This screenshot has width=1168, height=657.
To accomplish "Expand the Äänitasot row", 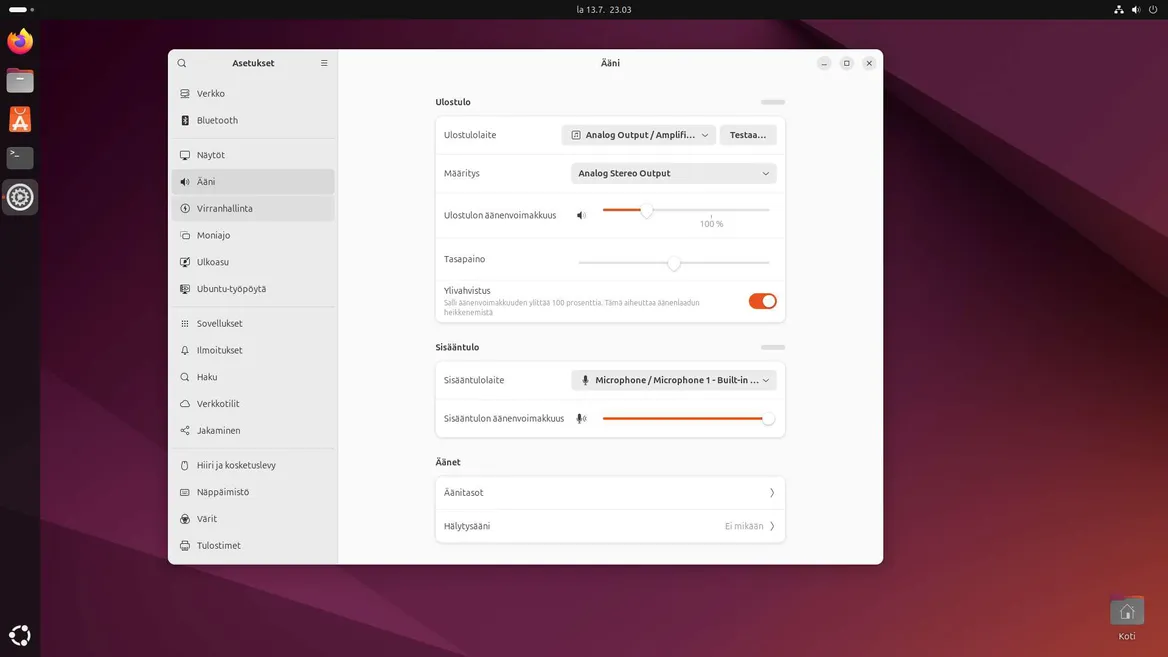I will [610, 493].
